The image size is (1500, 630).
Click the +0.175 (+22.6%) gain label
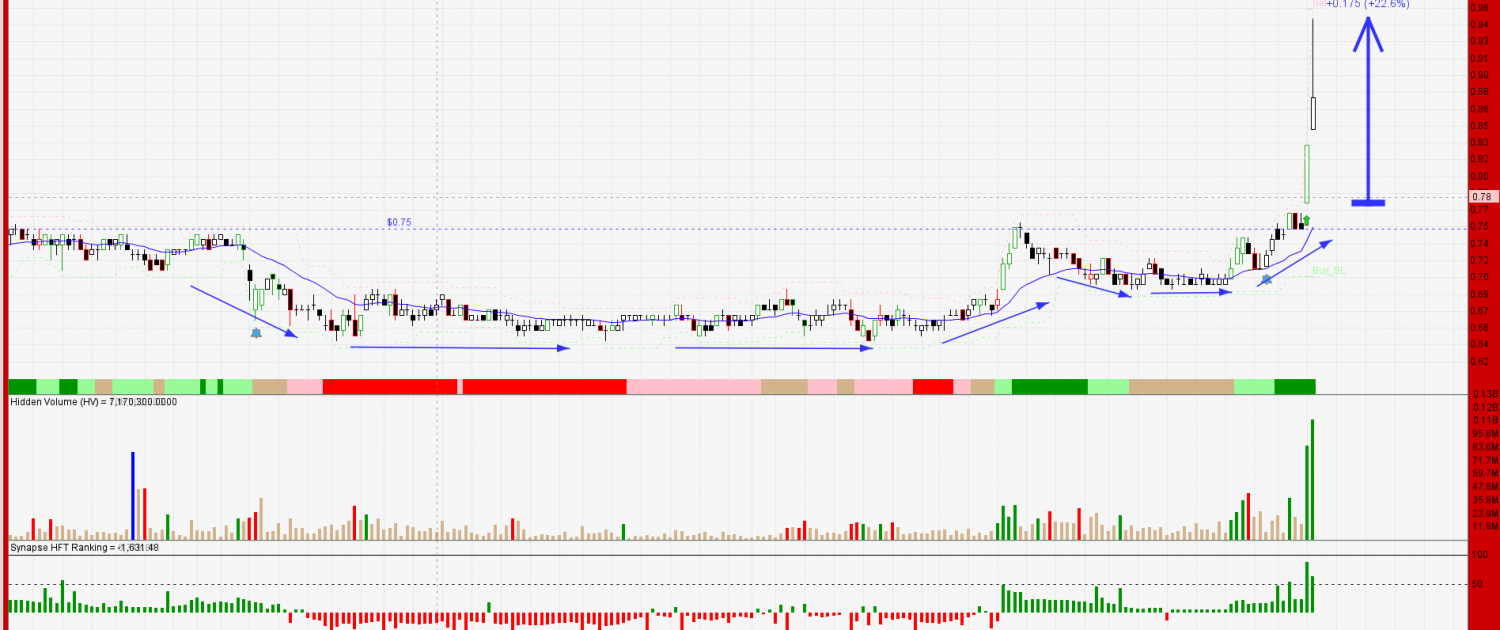pos(1368,4)
